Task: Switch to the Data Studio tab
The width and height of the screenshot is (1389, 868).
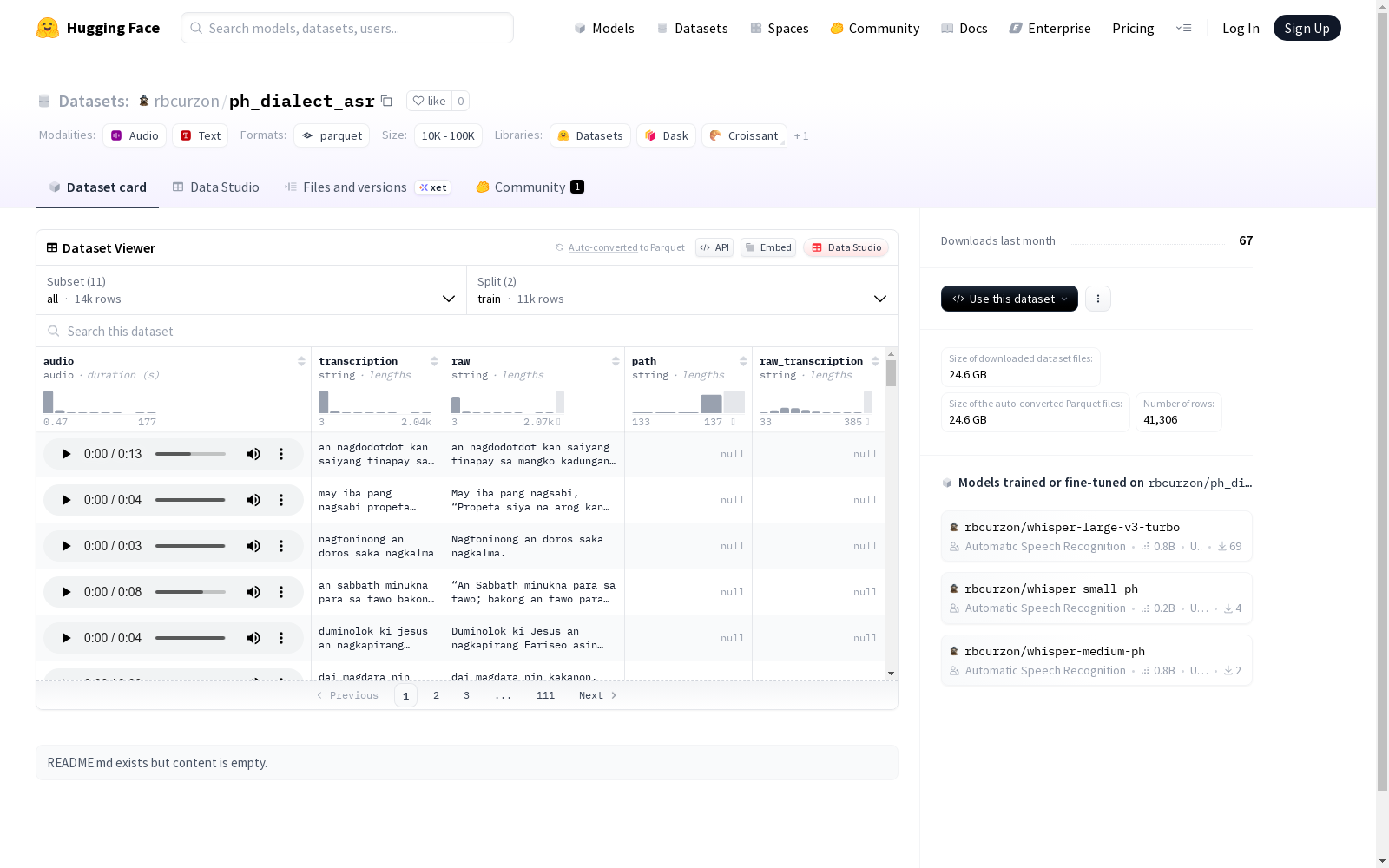Action: click(x=215, y=187)
